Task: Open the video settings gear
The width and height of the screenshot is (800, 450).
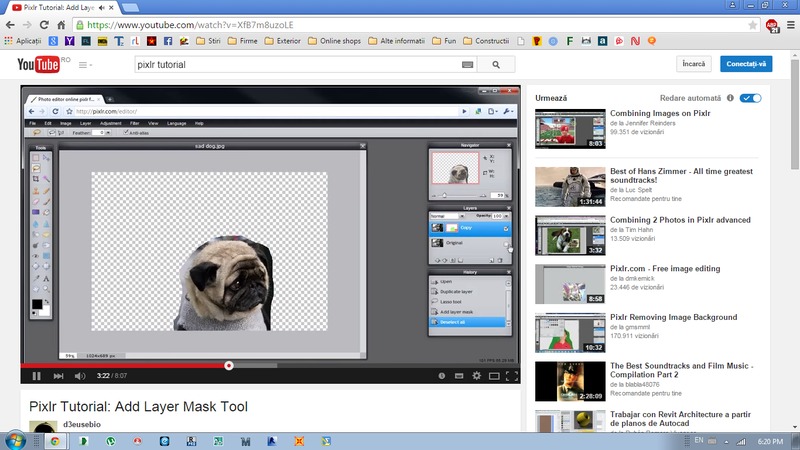Action: [477, 376]
